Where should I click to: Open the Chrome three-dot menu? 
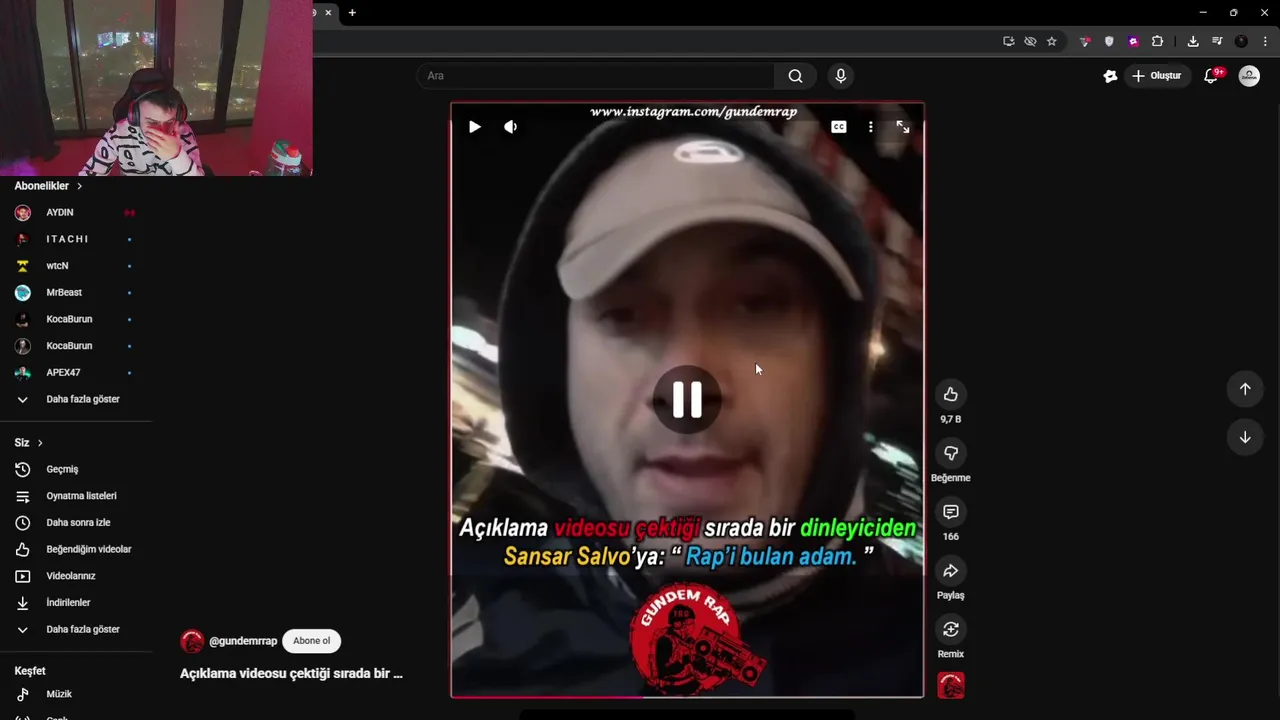click(1266, 41)
